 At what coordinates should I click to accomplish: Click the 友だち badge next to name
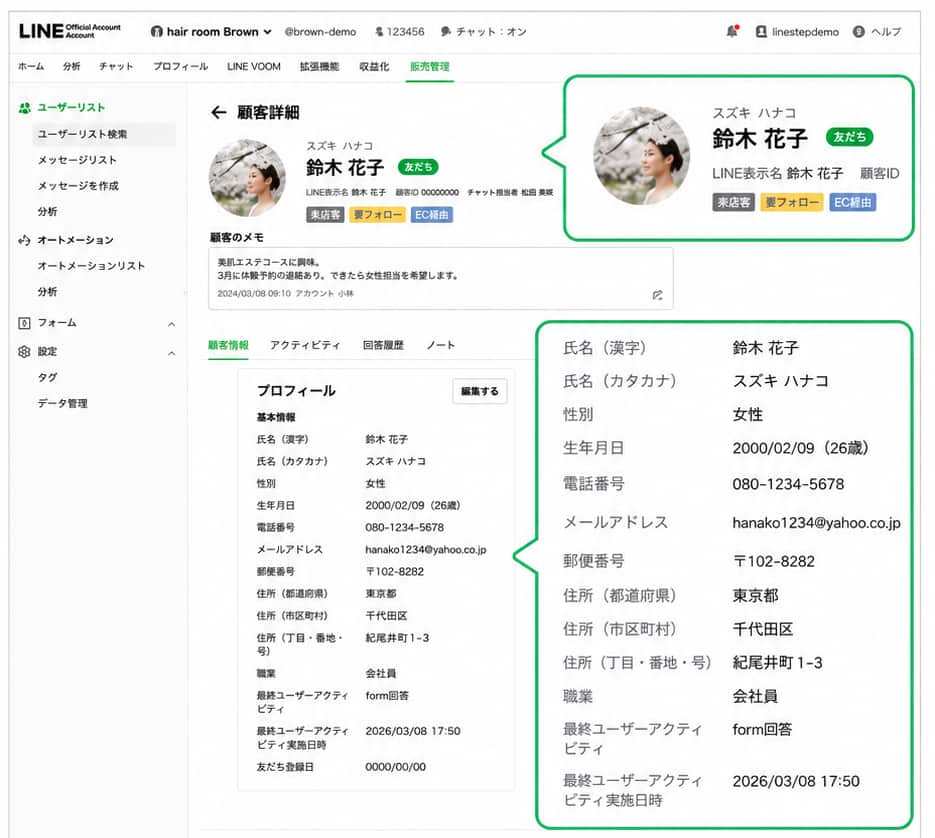tap(418, 167)
